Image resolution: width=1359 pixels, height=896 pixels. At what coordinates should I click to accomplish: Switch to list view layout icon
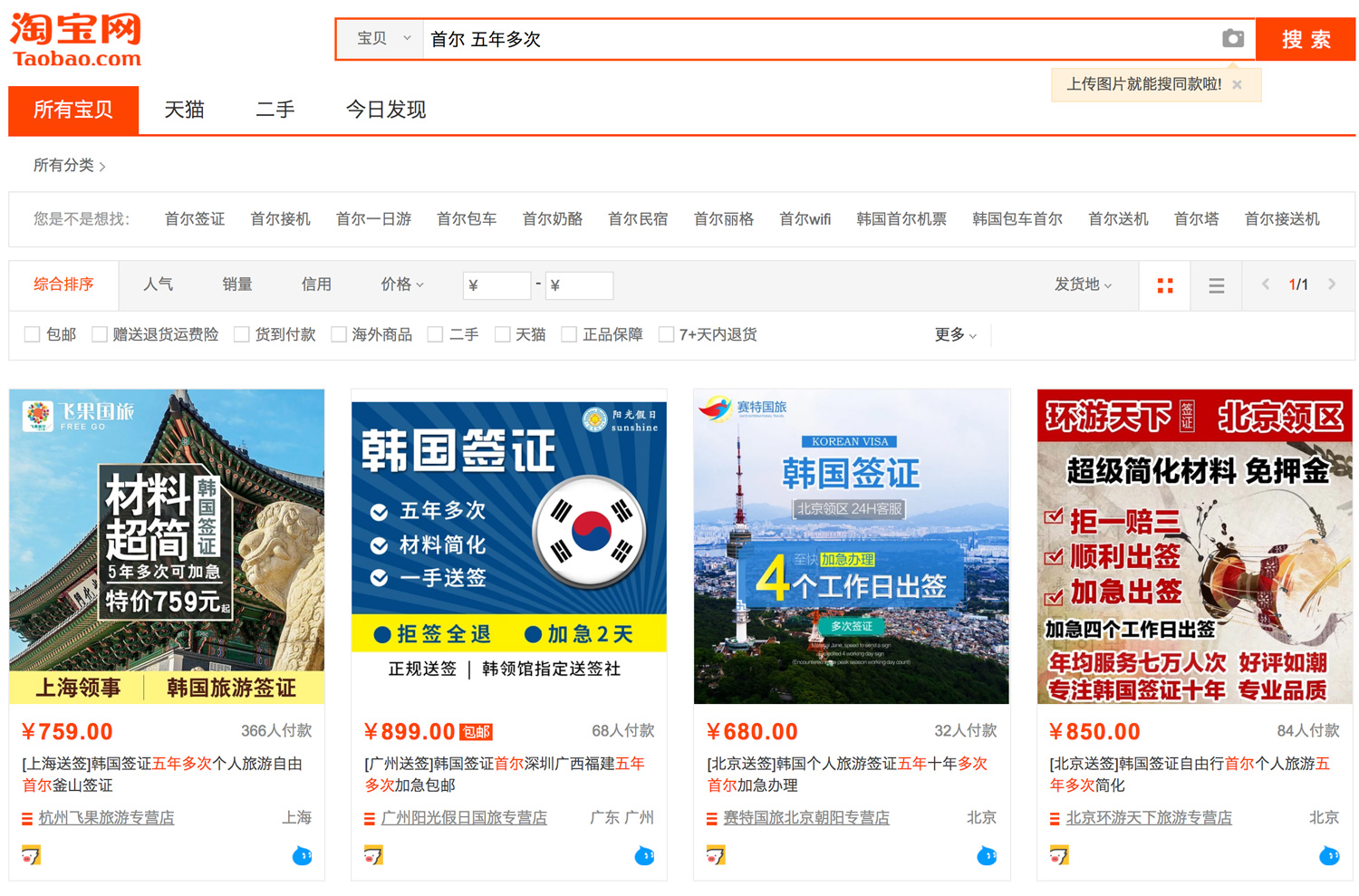tap(1216, 285)
